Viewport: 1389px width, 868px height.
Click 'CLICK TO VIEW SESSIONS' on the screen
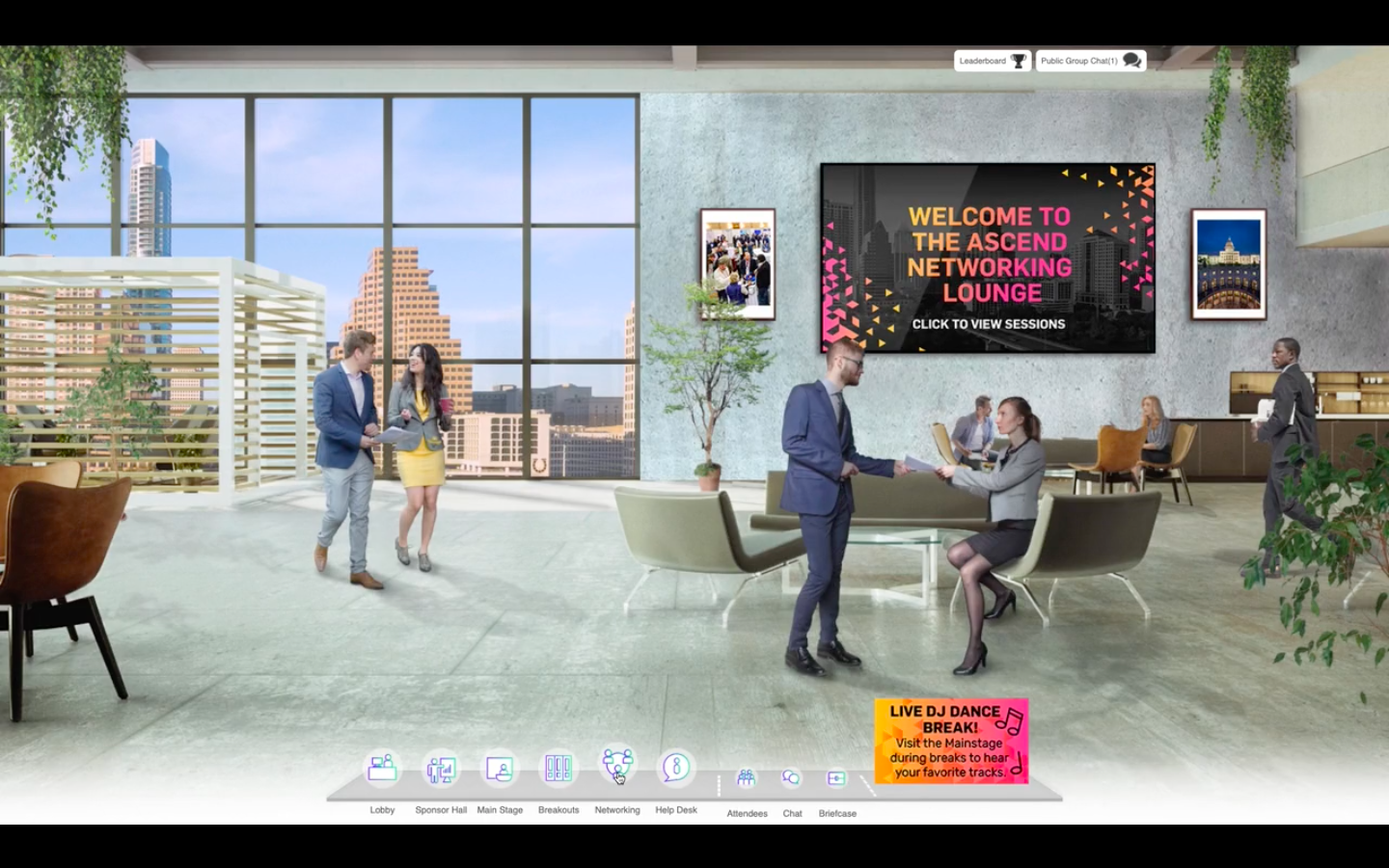click(x=988, y=324)
